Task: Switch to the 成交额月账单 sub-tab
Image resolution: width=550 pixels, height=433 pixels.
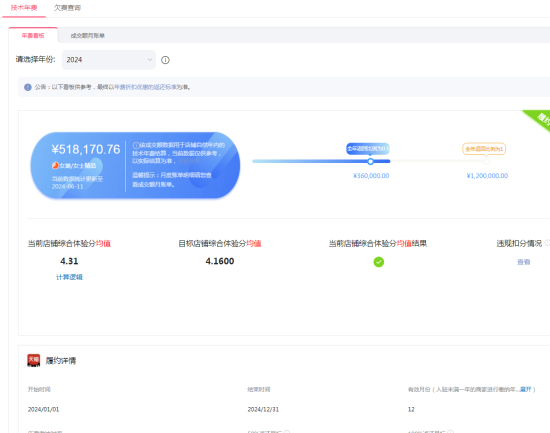Action: 88,35
